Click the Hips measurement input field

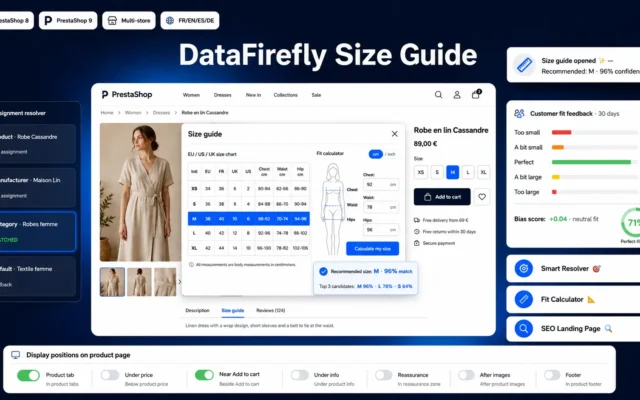[381, 229]
